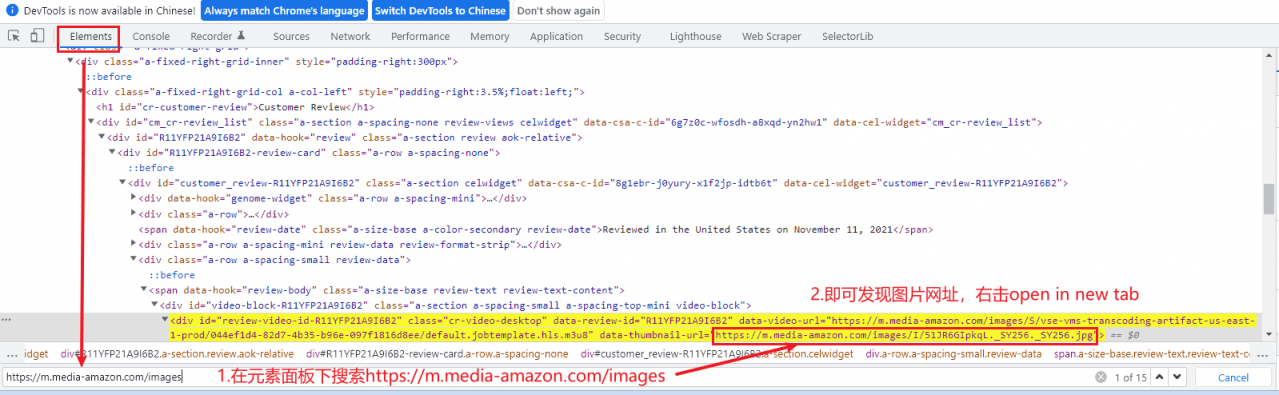Open the Application tab

556,36
